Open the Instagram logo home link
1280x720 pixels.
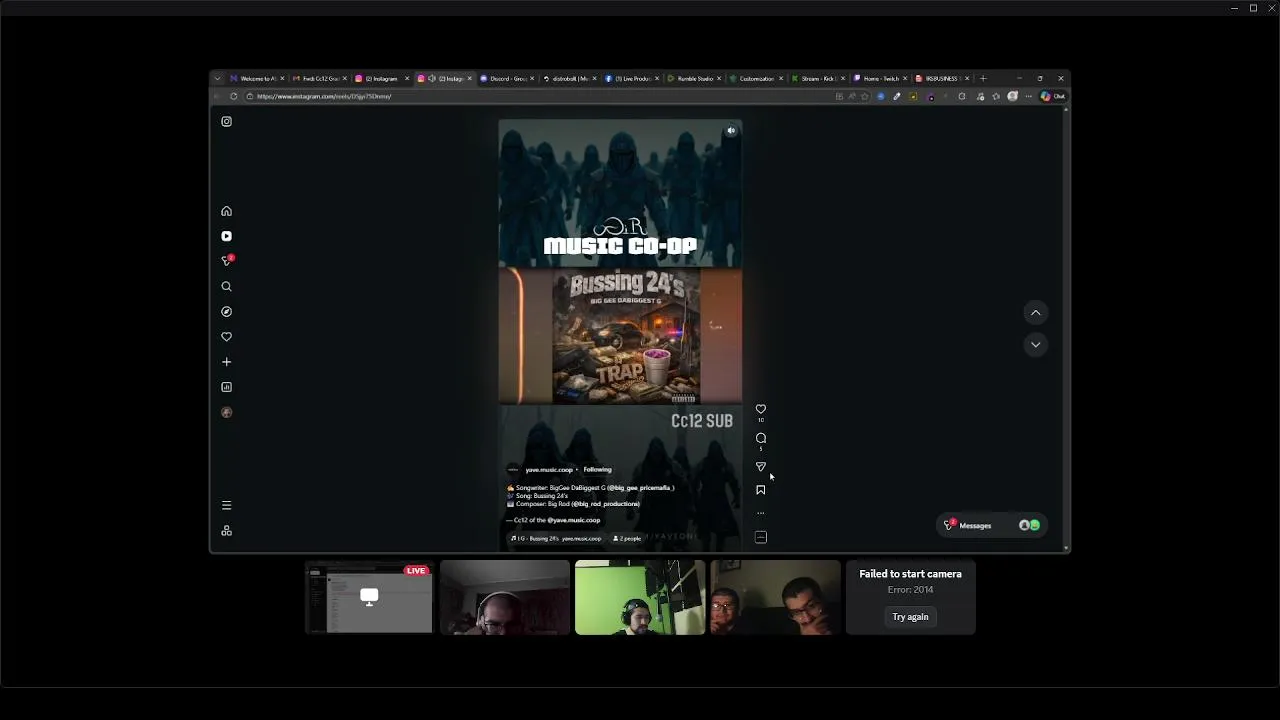pos(226,122)
